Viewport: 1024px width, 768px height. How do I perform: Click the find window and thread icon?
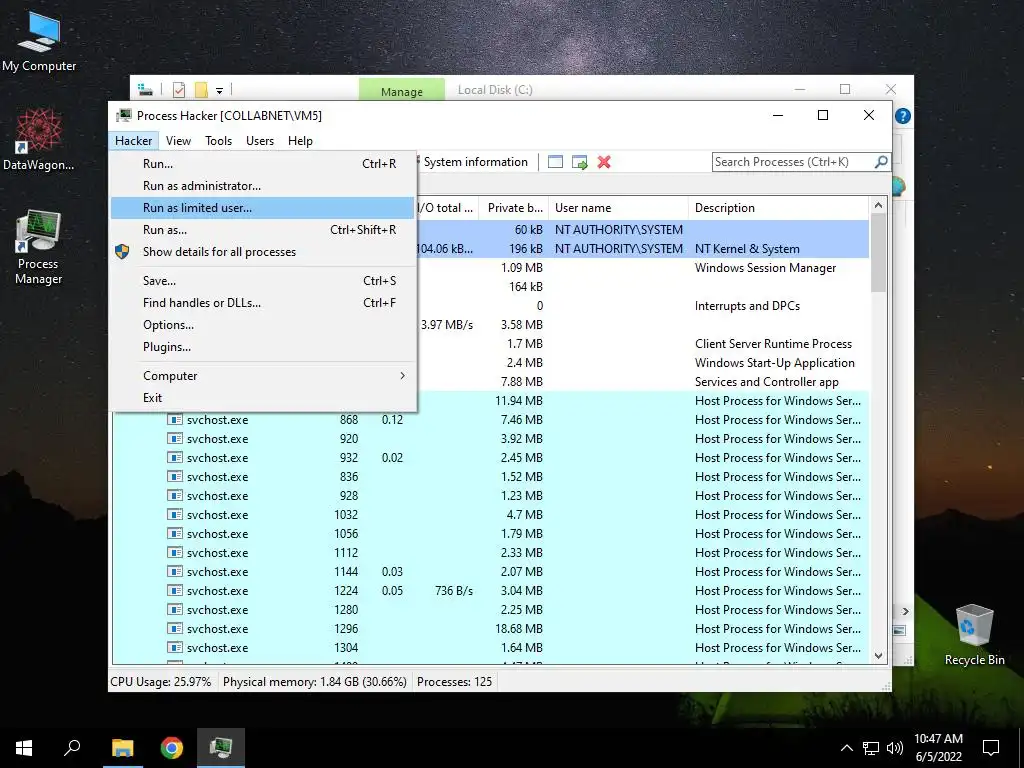[579, 162]
